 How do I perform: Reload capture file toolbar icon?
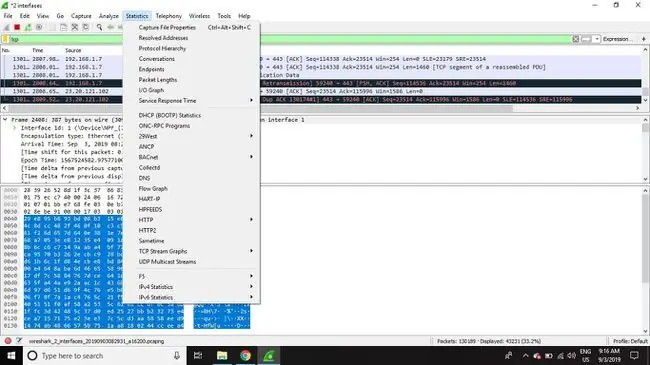pyautogui.click(x=86, y=27)
